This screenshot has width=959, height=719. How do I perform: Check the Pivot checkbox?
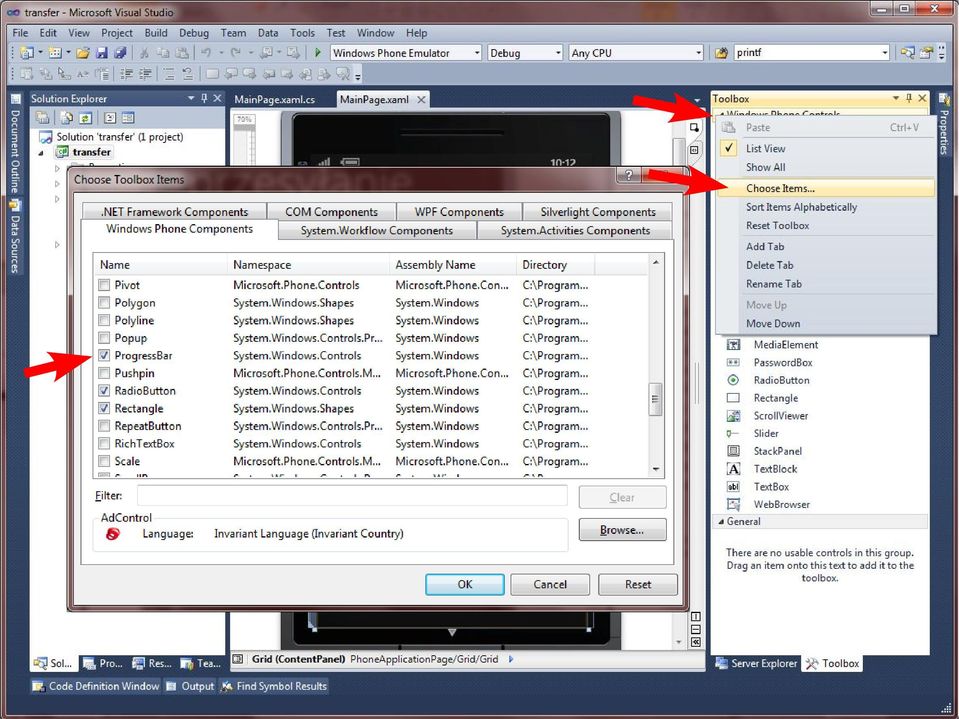[x=104, y=285]
